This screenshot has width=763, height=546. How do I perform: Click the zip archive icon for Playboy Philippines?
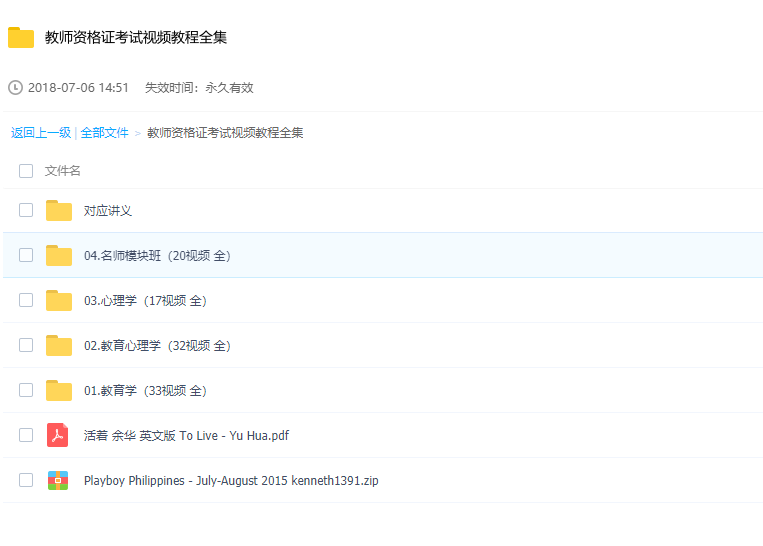(x=58, y=480)
